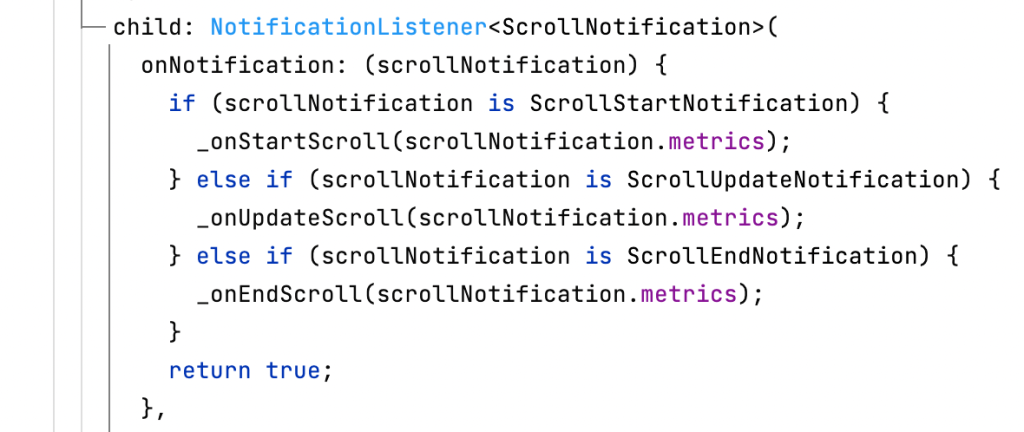Screen dimensions: 1024x432
Task: Click metrics in the _onEndScroll line
Action: click(x=688, y=294)
